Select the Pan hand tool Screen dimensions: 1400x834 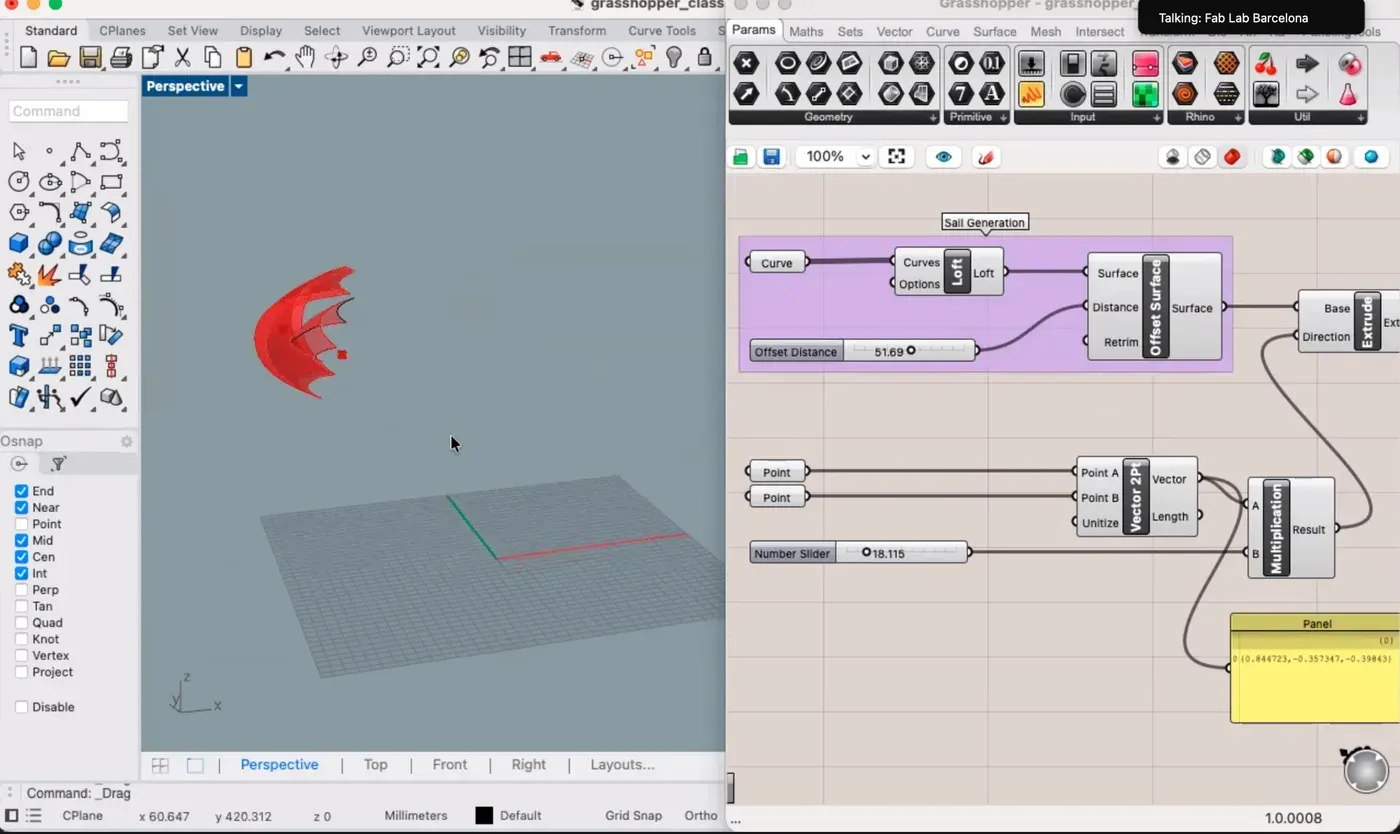[305, 57]
